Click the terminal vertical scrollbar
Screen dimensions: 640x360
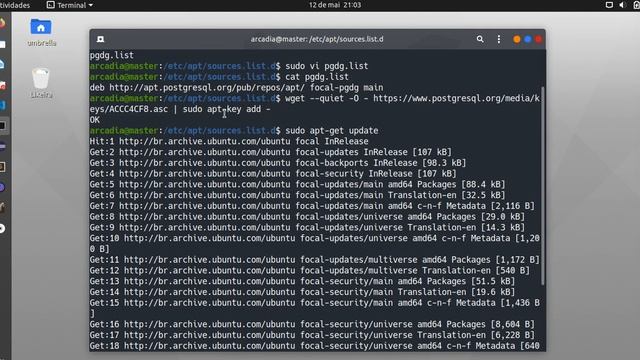[542, 186]
